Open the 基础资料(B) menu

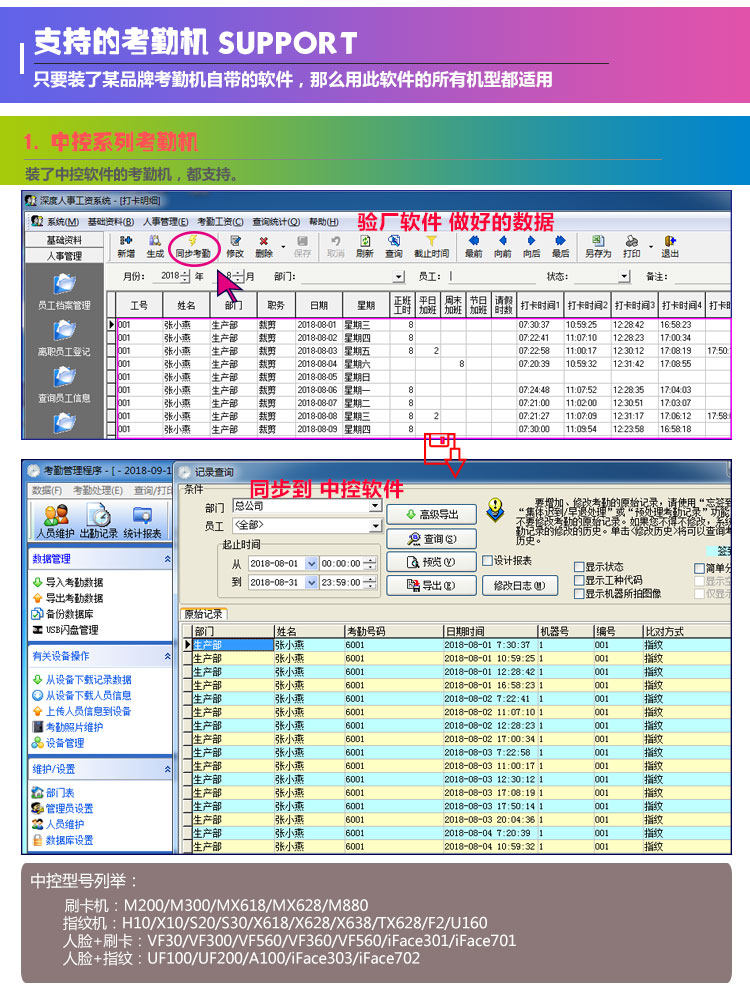click(x=110, y=221)
